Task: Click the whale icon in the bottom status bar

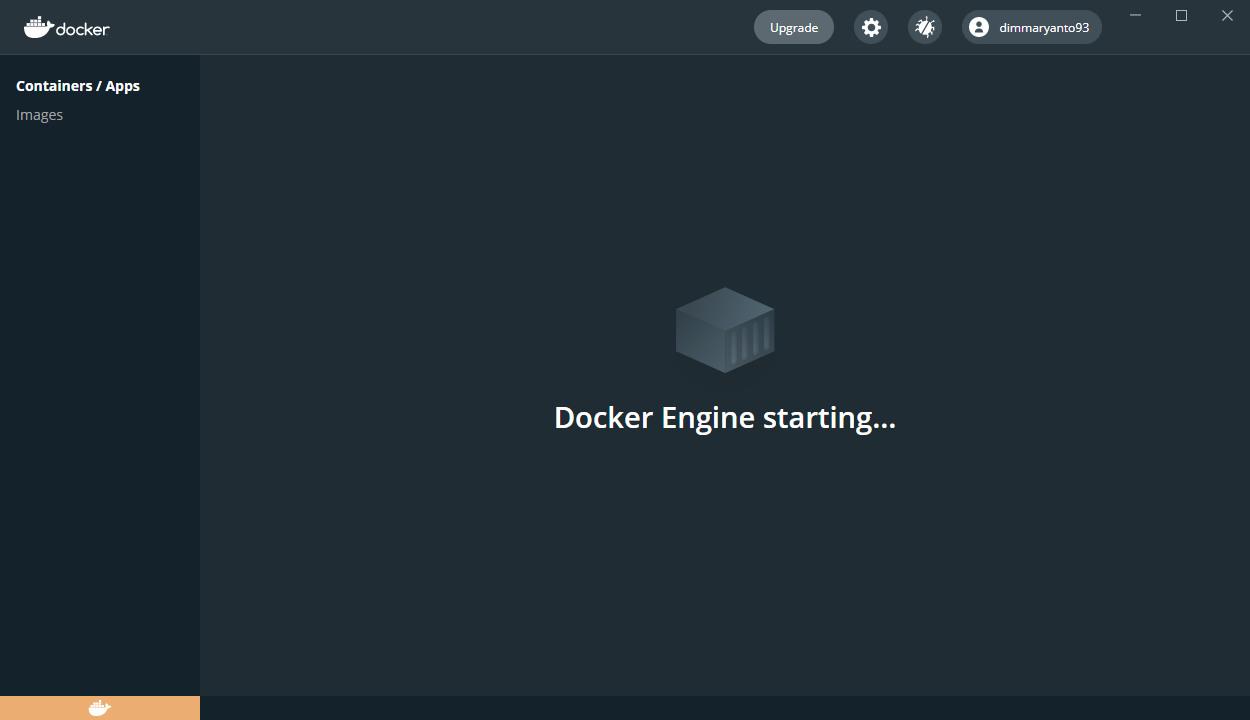Action: point(99,707)
